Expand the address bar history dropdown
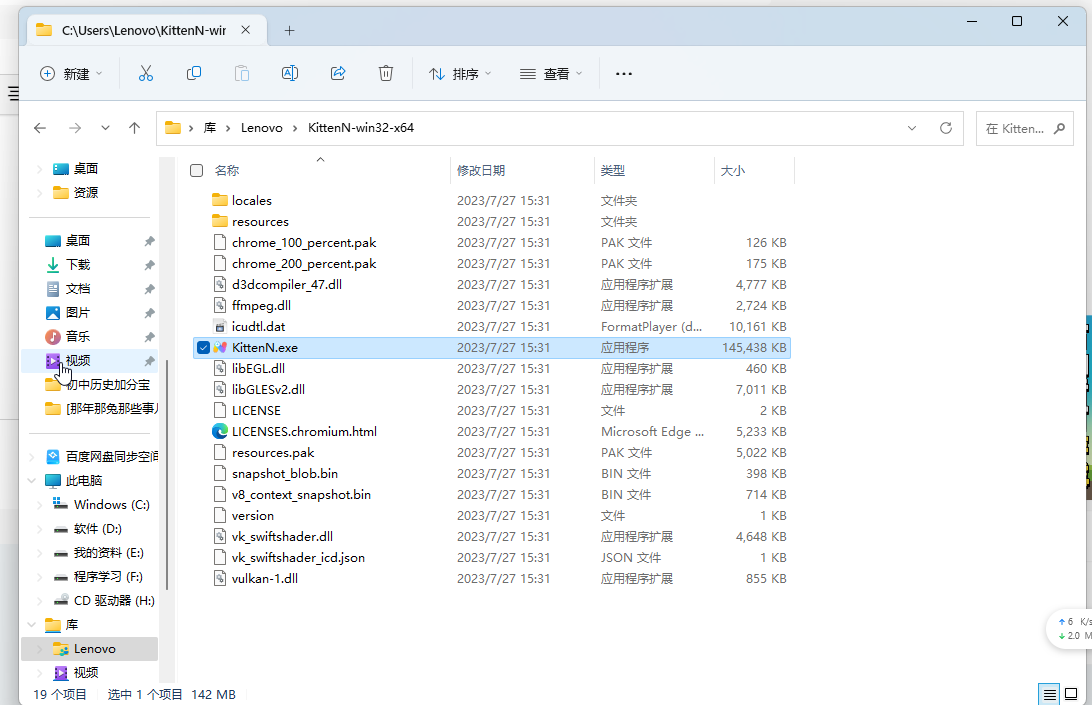The height and width of the screenshot is (705, 1092). point(912,128)
